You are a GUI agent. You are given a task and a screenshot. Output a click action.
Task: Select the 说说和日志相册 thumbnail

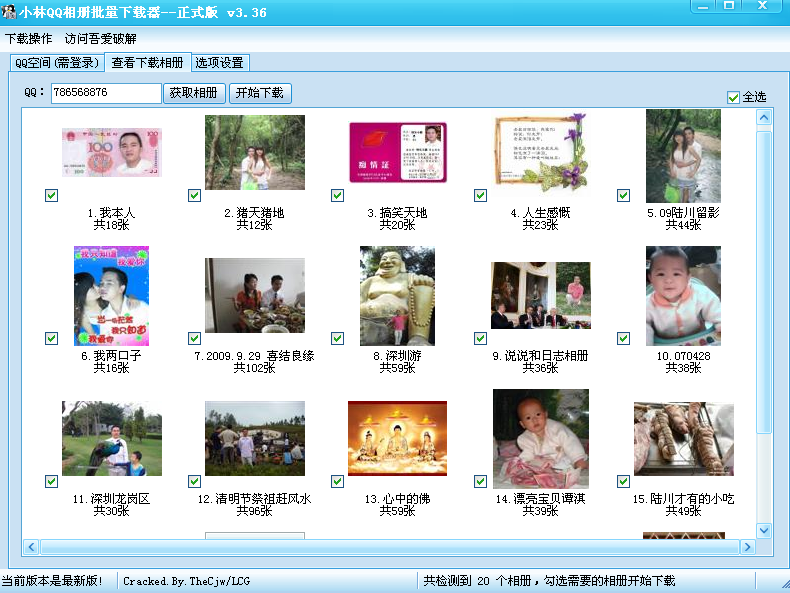point(541,295)
